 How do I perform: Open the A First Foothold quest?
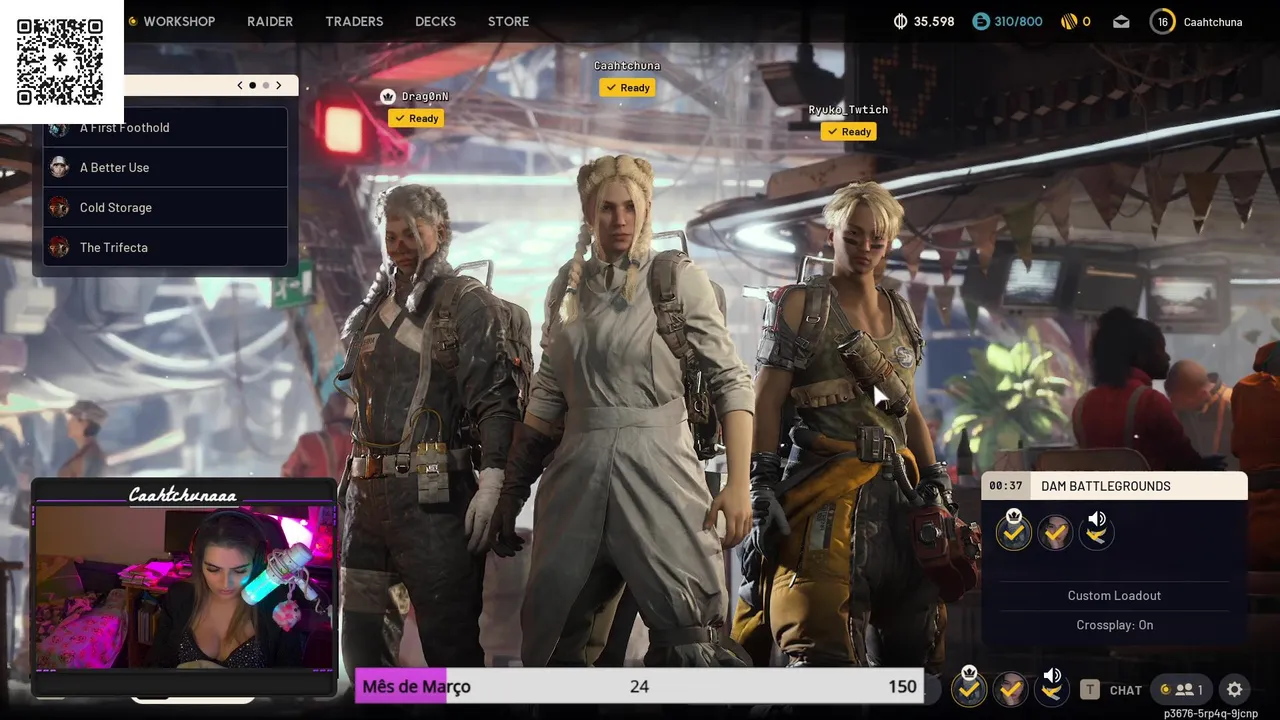pos(165,127)
